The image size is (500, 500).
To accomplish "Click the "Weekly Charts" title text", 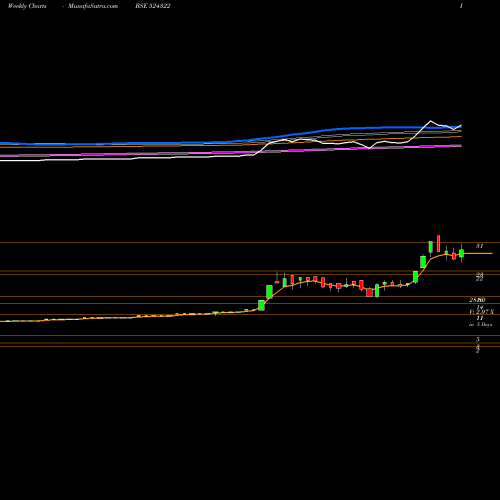I will pos(27,6).
